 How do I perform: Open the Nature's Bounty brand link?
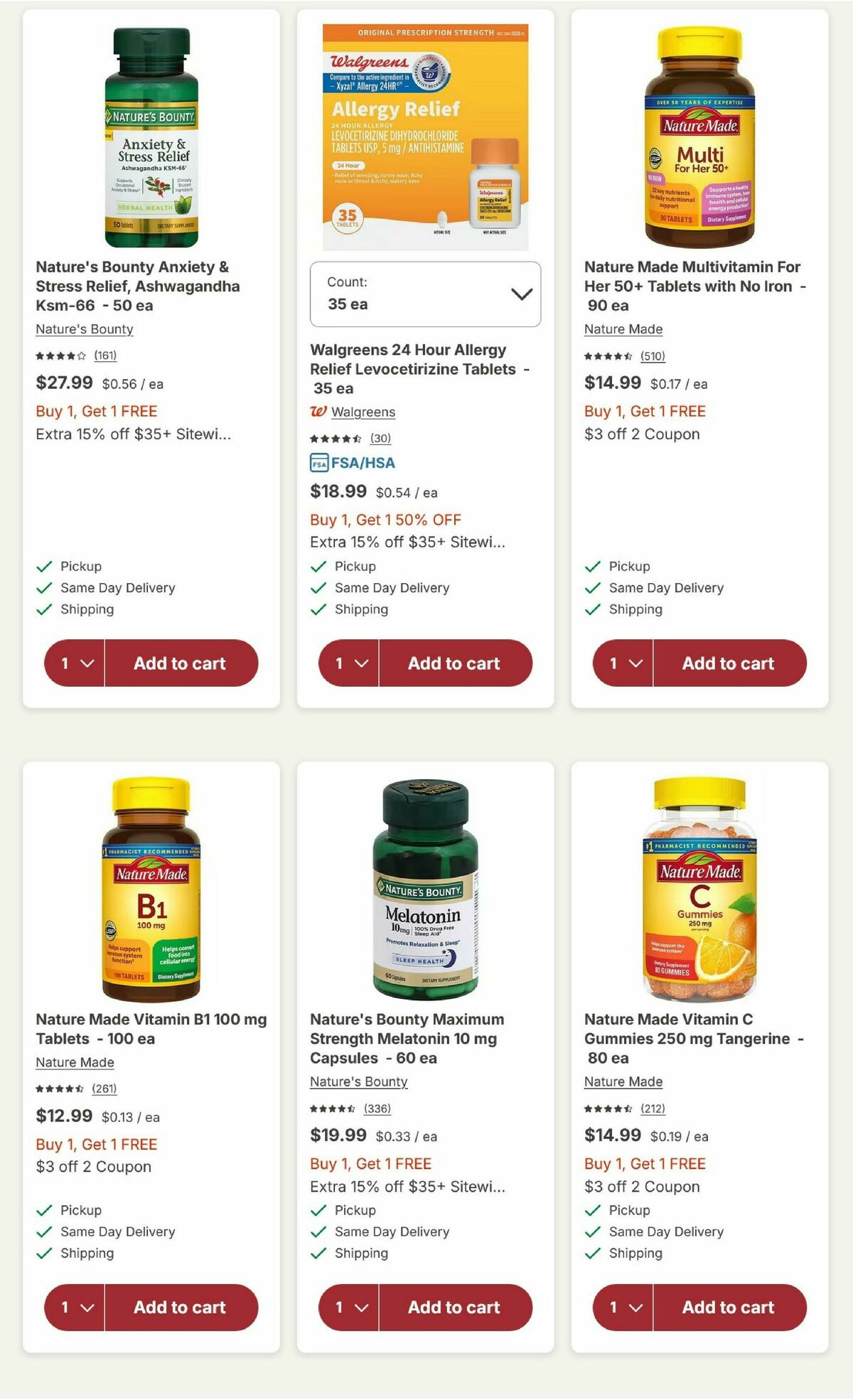[84, 329]
